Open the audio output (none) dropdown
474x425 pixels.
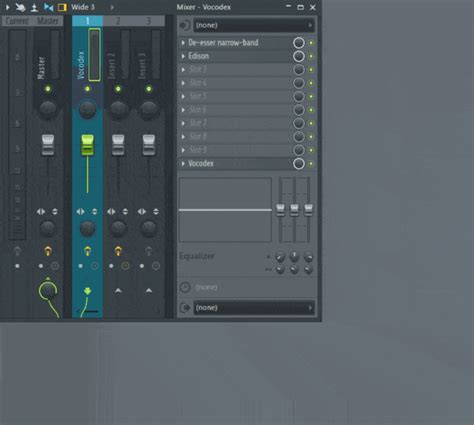(x=254, y=308)
